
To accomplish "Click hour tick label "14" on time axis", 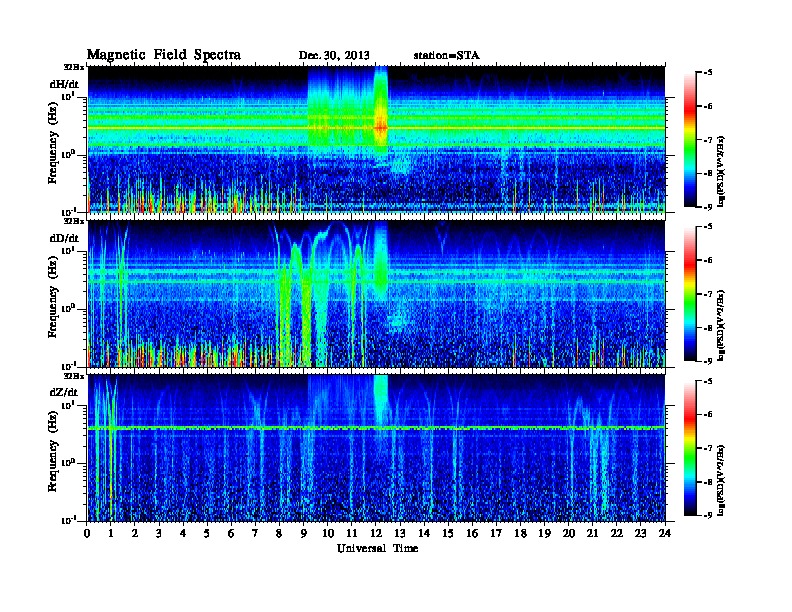I will click(x=424, y=533).
